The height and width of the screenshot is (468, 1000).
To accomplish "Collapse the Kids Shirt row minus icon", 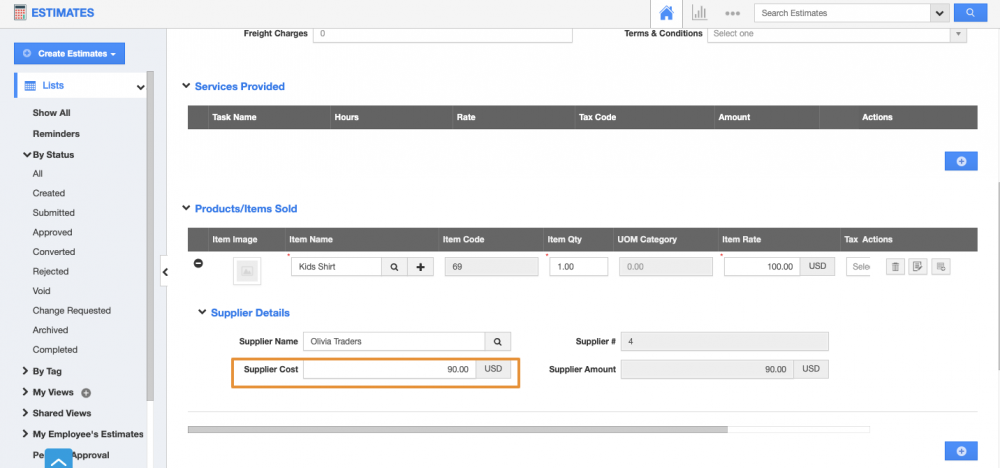I will (198, 263).
